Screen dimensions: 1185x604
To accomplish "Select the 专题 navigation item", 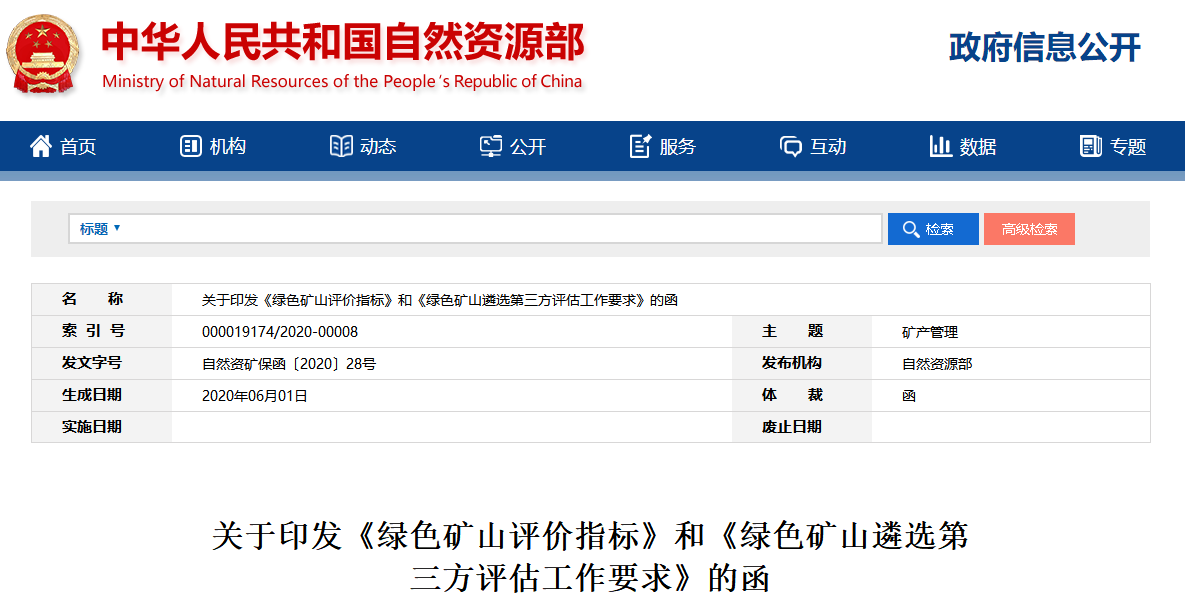I will tap(1127, 147).
